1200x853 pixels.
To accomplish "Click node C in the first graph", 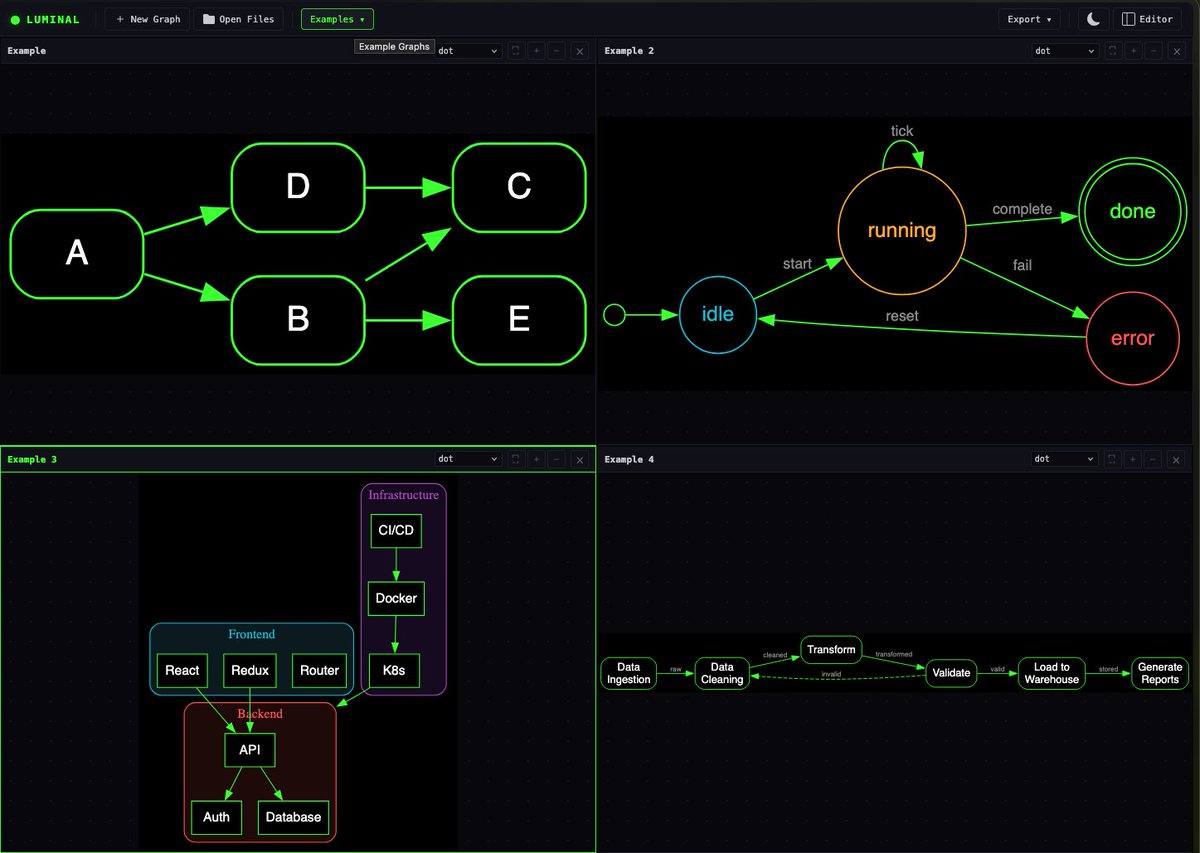I will click(x=519, y=187).
